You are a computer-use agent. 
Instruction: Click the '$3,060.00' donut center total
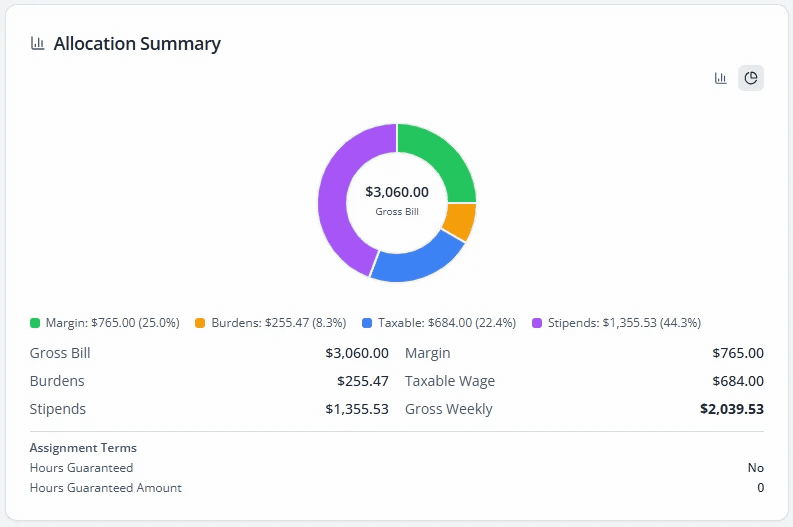[x=397, y=192]
